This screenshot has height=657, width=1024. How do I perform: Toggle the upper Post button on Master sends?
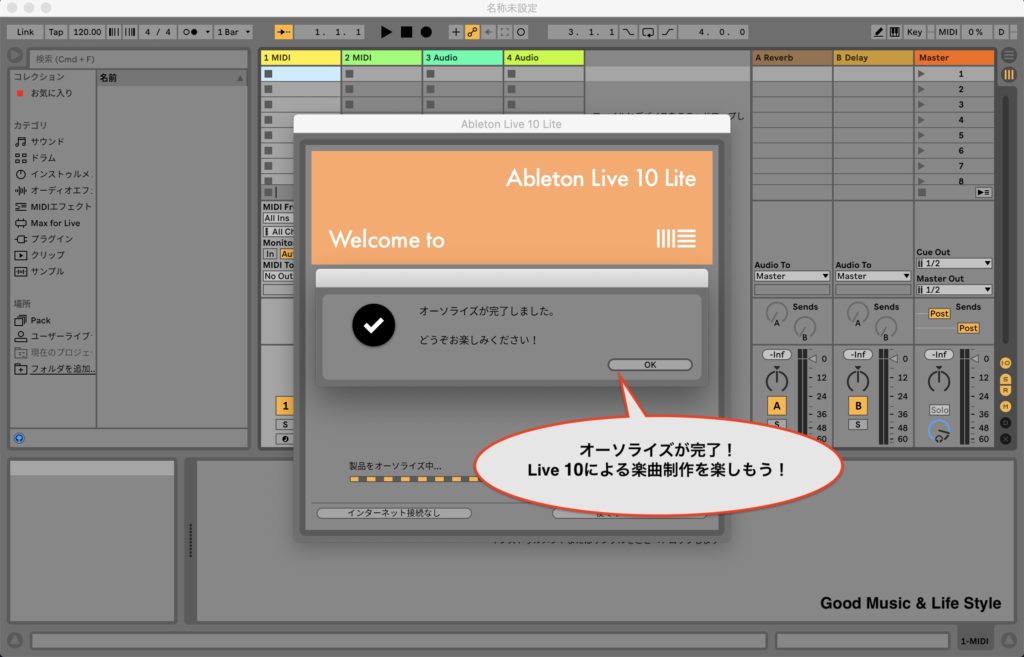coord(939,313)
